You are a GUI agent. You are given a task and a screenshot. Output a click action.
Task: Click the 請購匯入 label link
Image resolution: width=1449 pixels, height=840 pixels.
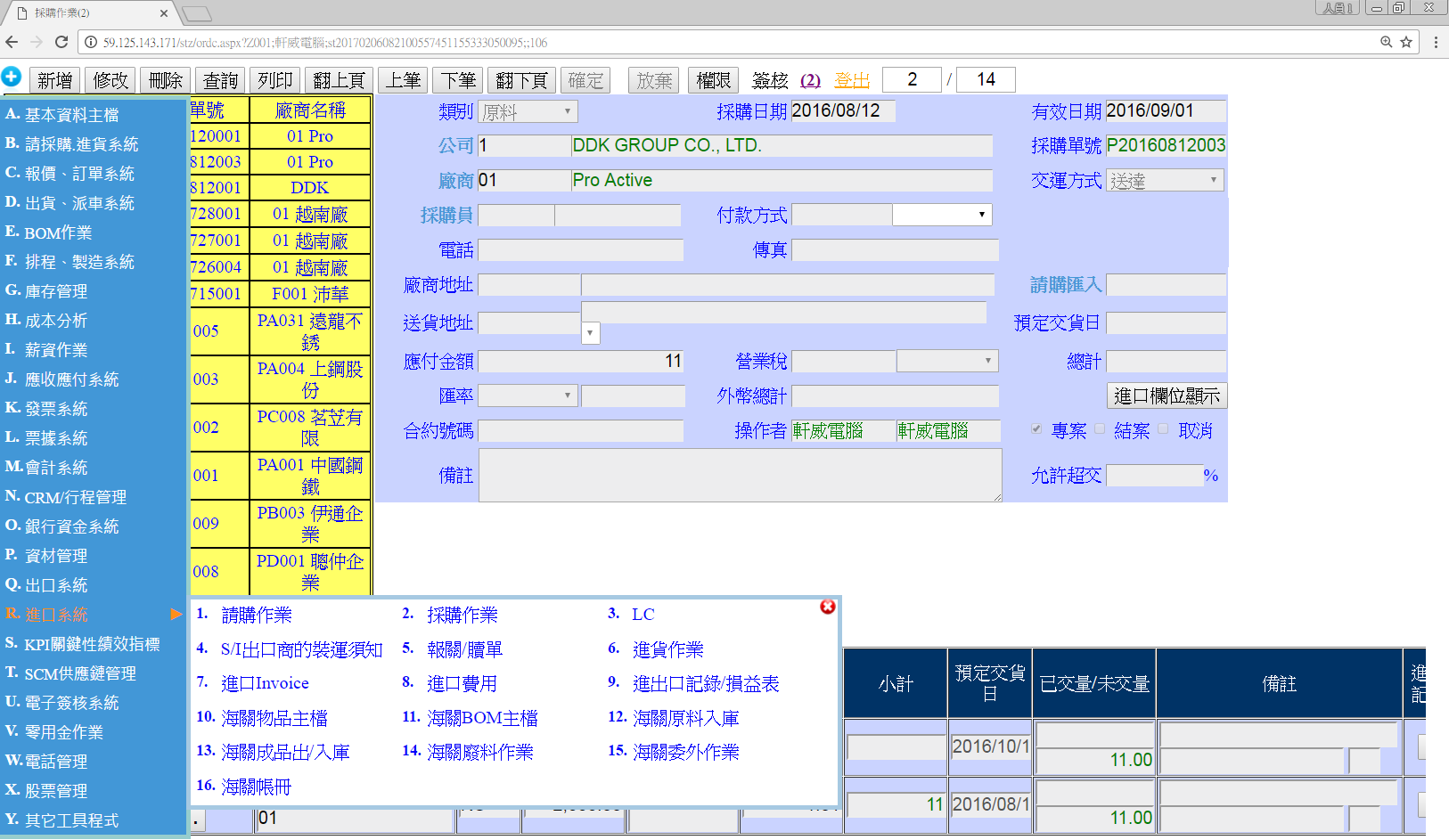coord(1066,285)
